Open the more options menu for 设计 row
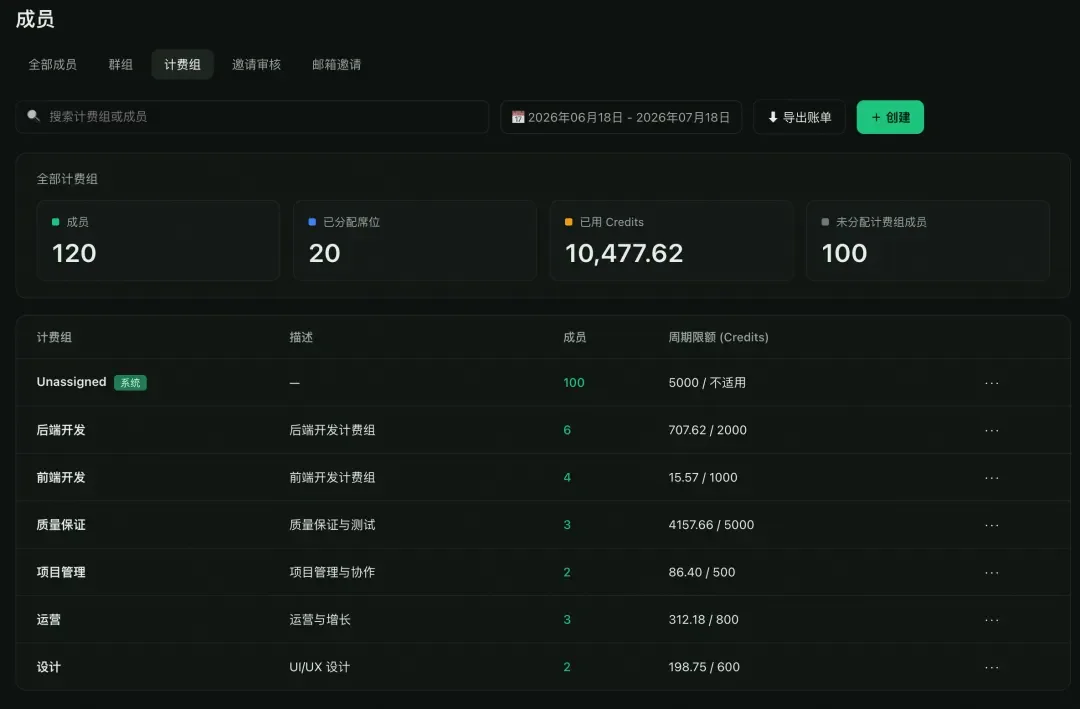The image size is (1080, 709). [991, 668]
